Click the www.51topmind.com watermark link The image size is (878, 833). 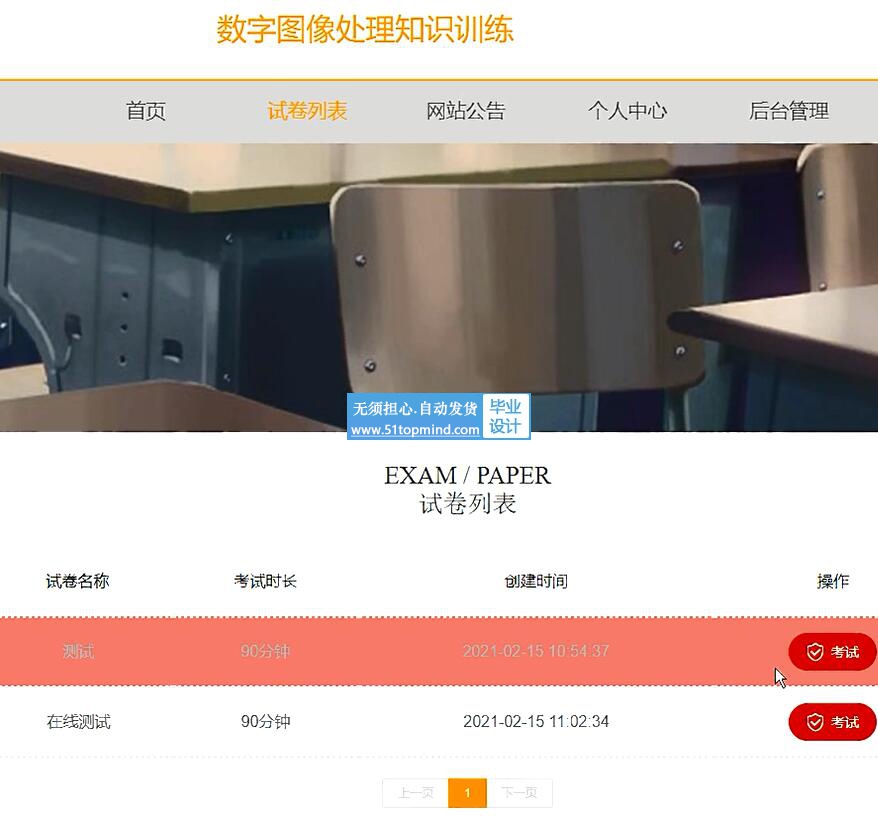pos(415,430)
